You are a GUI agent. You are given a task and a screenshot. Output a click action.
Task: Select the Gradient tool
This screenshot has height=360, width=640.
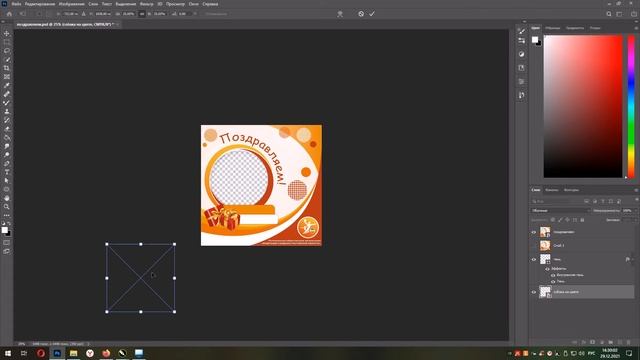point(7,138)
